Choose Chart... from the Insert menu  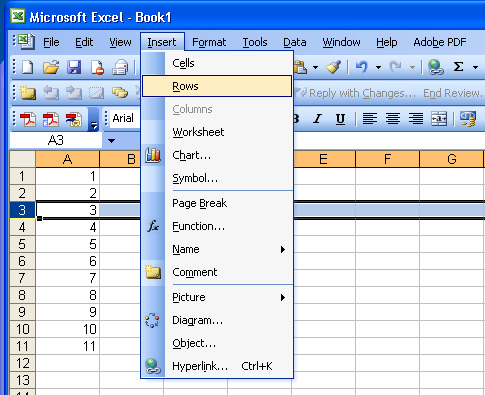coord(217,155)
